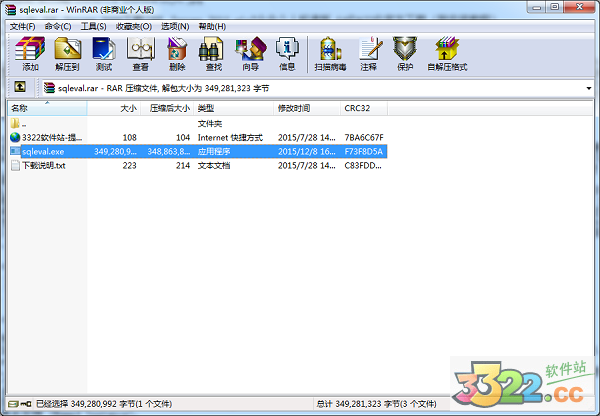Screen dimensions: 600x416
Task: Open the 收藏夹(O) menu
Action: click(134, 26)
